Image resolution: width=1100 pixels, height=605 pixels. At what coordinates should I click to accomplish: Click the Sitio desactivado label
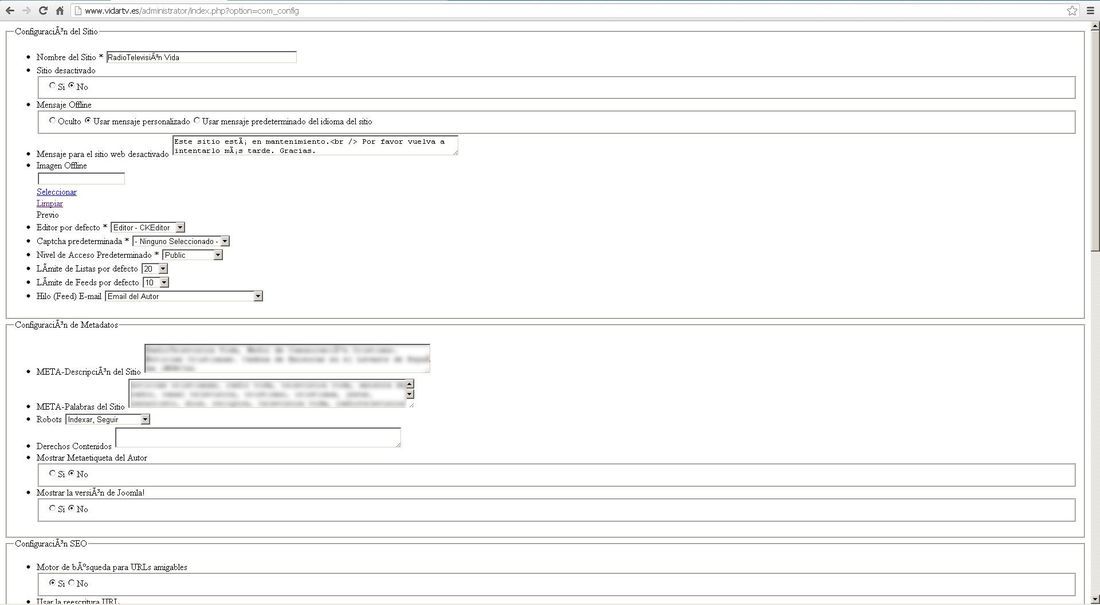[66, 70]
